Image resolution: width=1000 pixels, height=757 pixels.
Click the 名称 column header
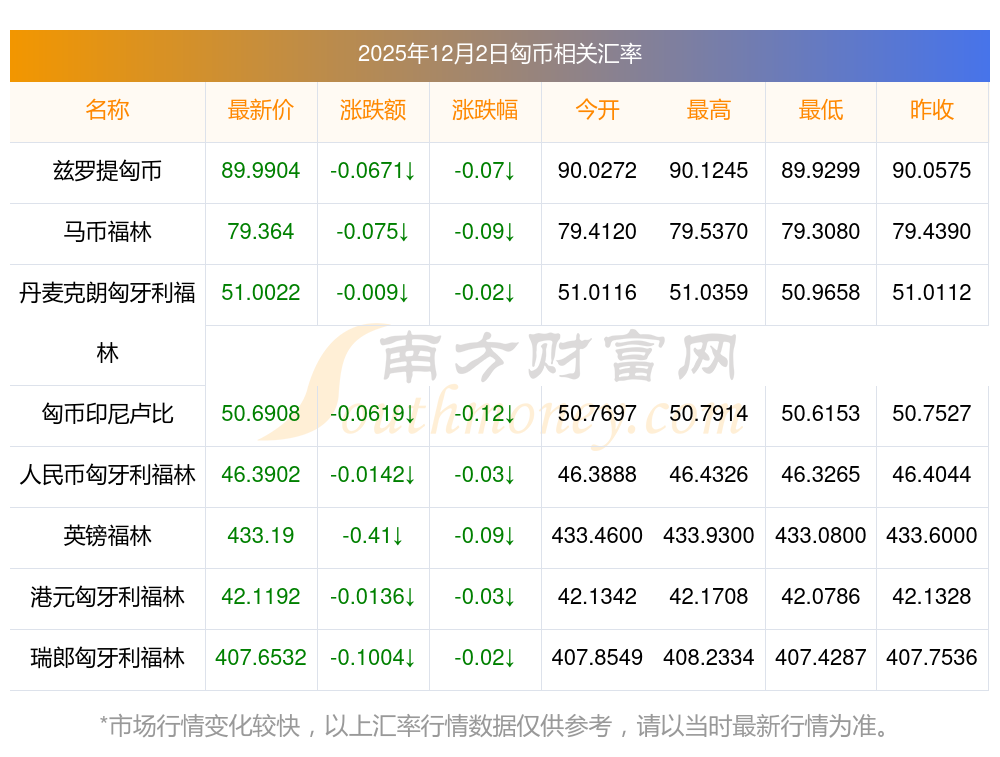[108, 111]
